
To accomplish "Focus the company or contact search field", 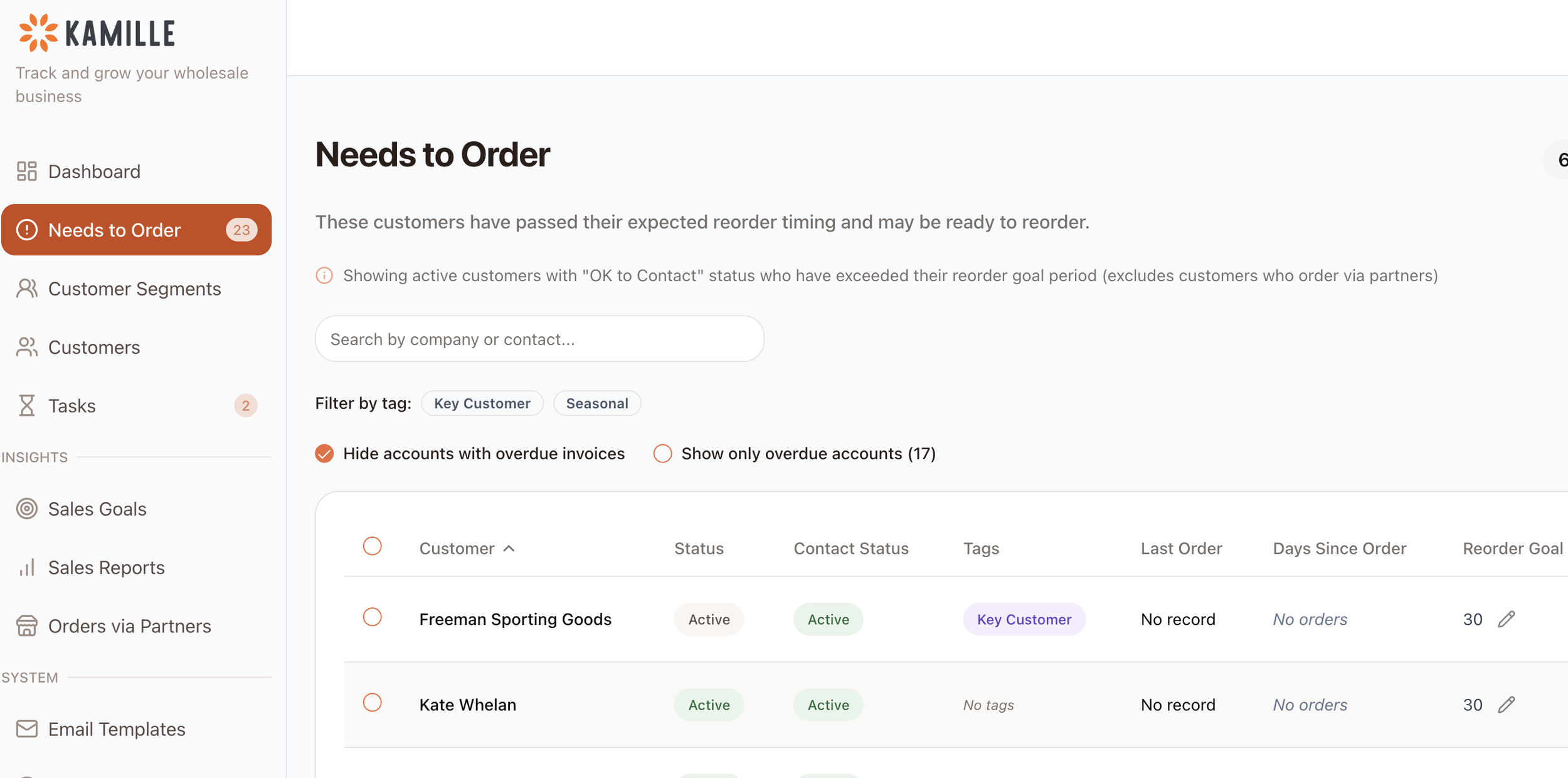I will 539,339.
